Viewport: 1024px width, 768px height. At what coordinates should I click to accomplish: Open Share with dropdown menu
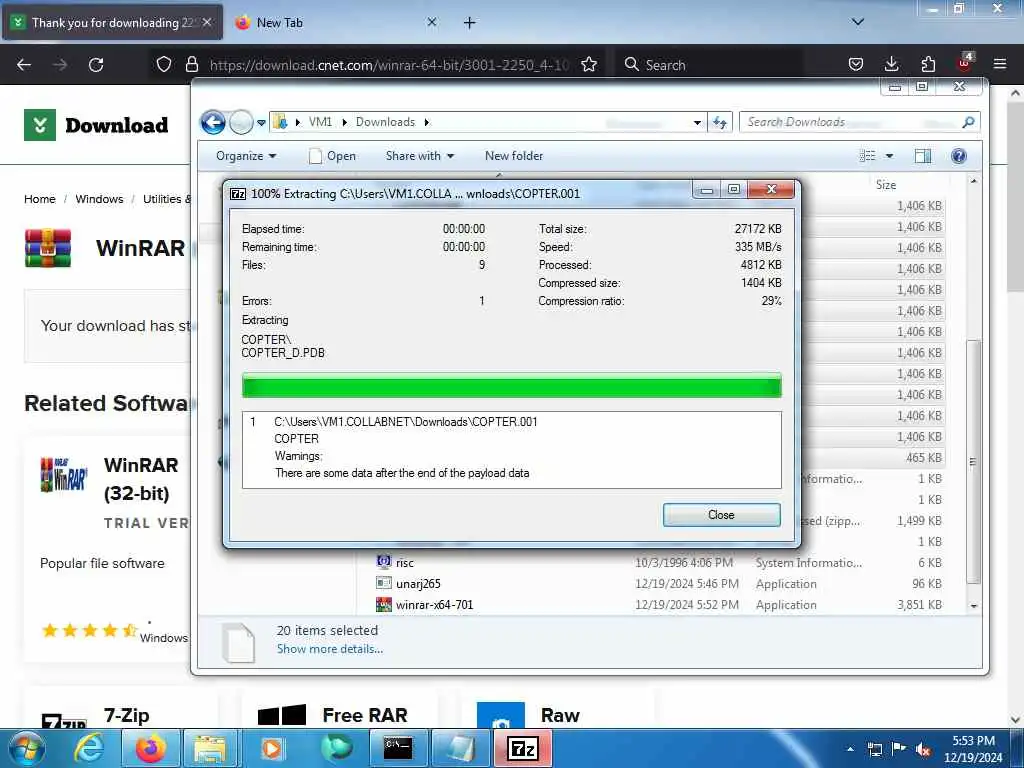coord(419,156)
